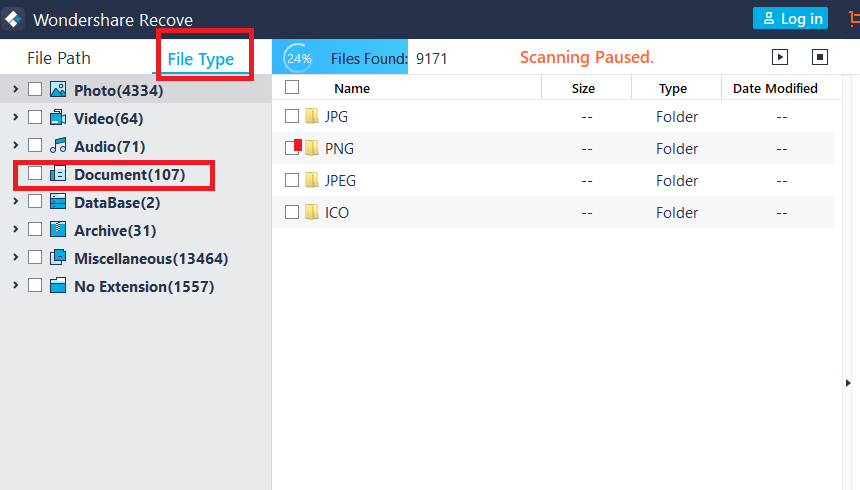Tick the Audio(71) checkbox
Image resolution: width=860 pixels, height=490 pixels.
coord(35,145)
